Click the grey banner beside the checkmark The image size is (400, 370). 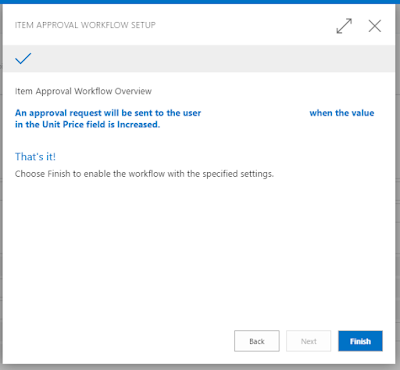[213, 58]
